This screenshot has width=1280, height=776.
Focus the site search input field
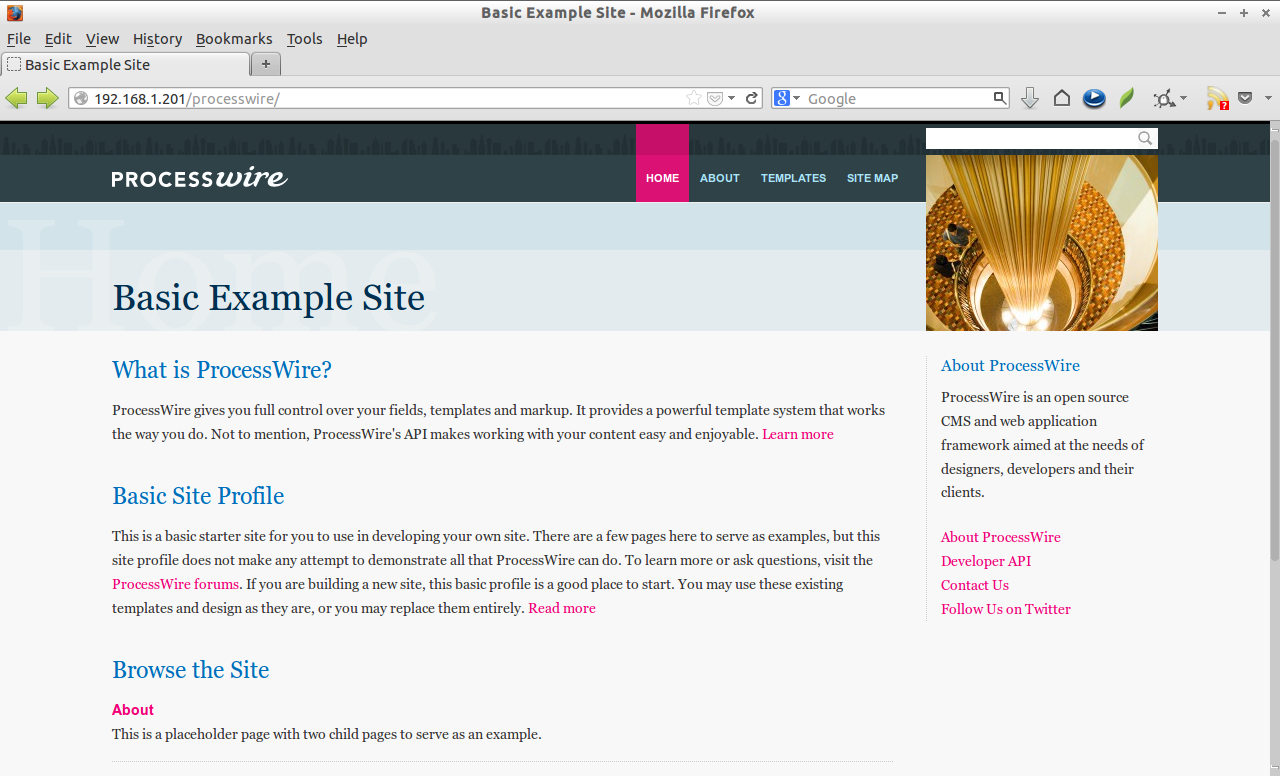pos(1031,138)
